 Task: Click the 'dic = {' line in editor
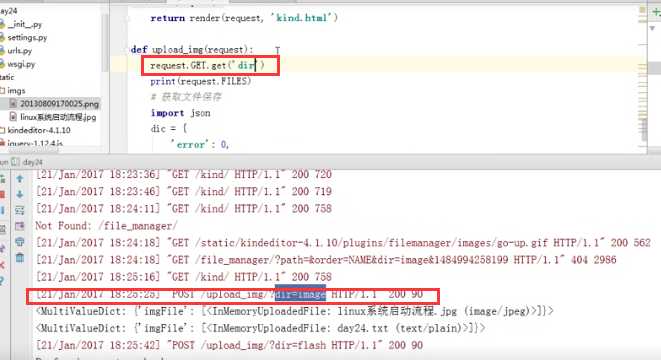[x=169, y=128]
